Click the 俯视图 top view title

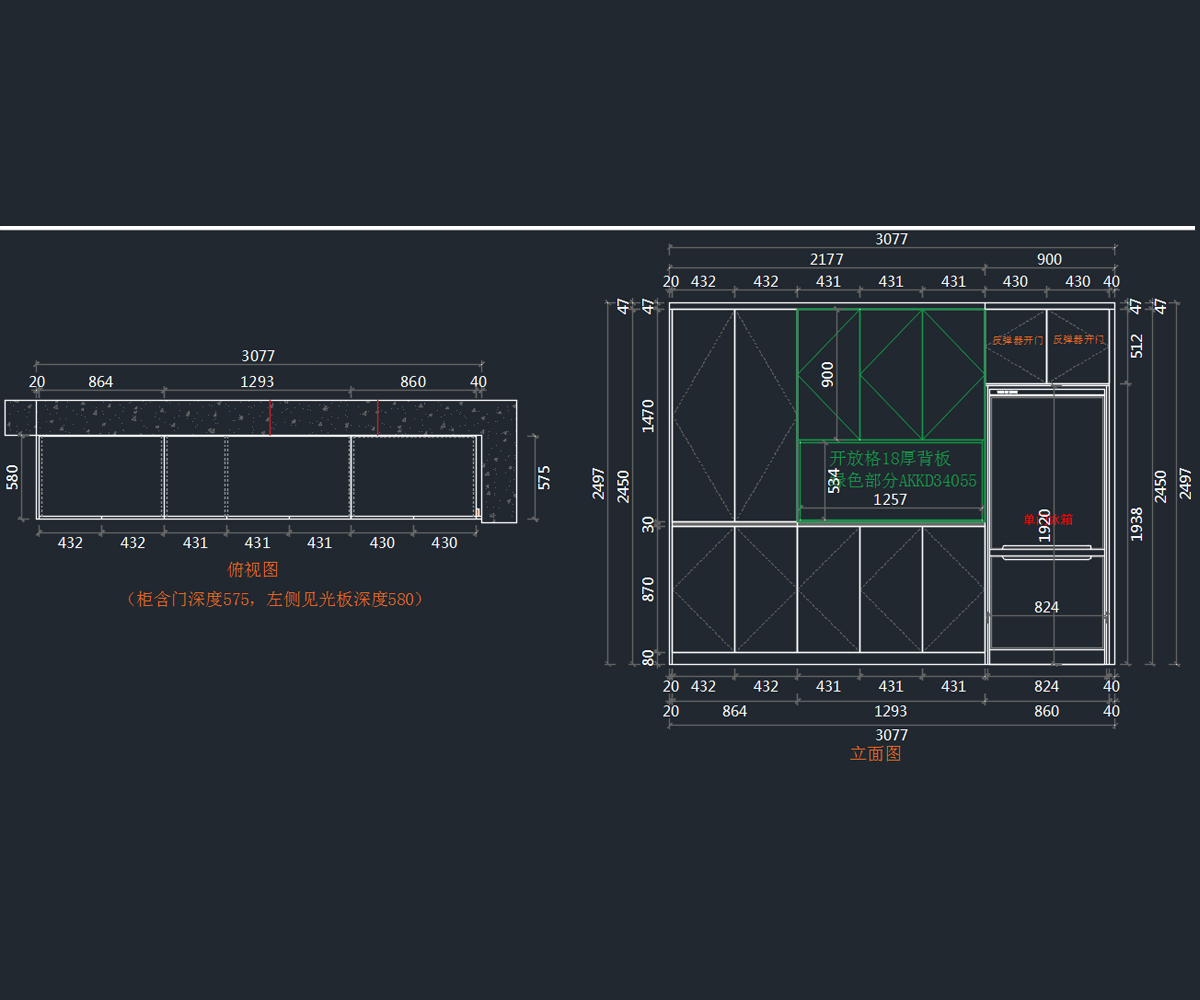253,570
